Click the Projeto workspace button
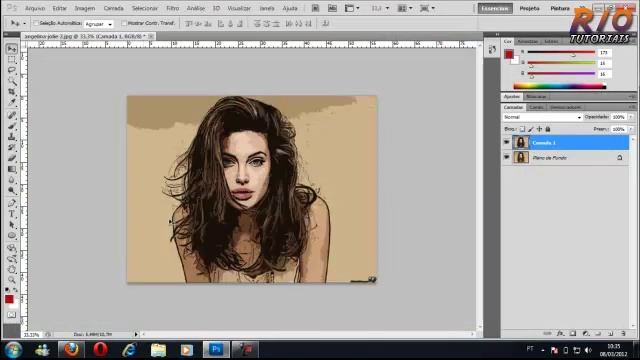 (x=529, y=8)
